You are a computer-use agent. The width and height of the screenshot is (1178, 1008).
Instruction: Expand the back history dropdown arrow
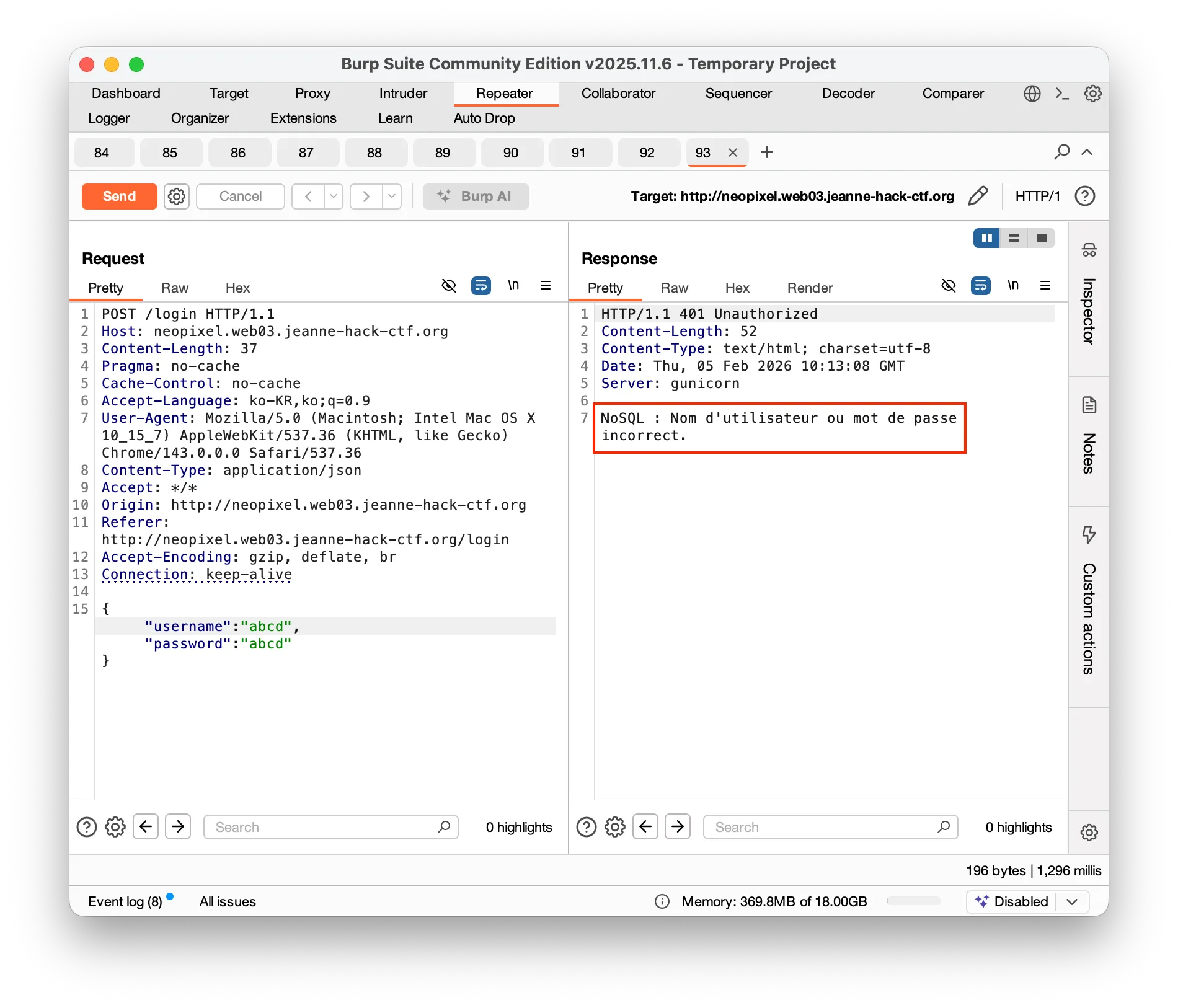point(334,197)
